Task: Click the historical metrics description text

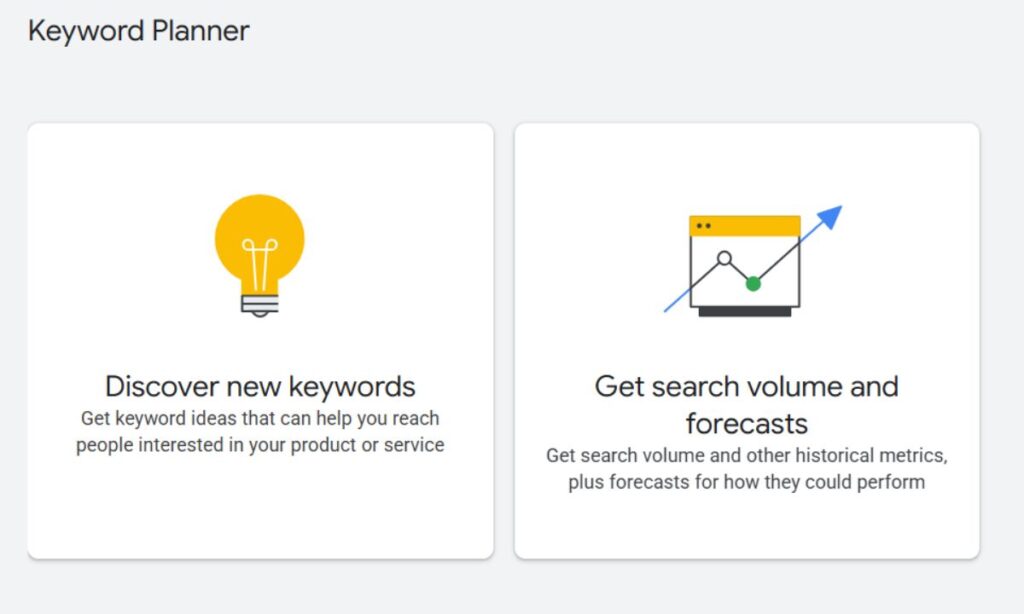Action: [x=747, y=470]
